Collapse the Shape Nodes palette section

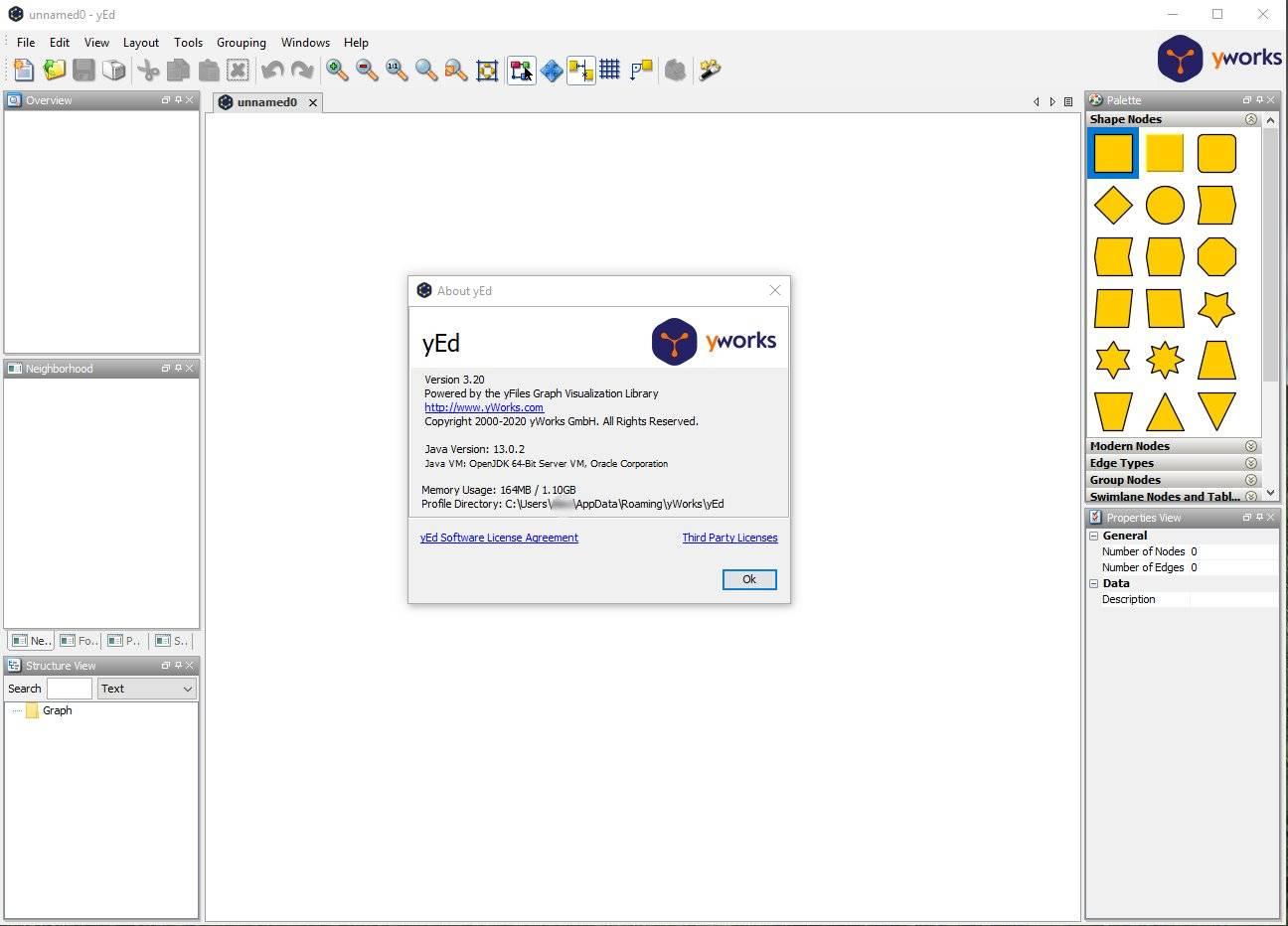tap(1251, 119)
